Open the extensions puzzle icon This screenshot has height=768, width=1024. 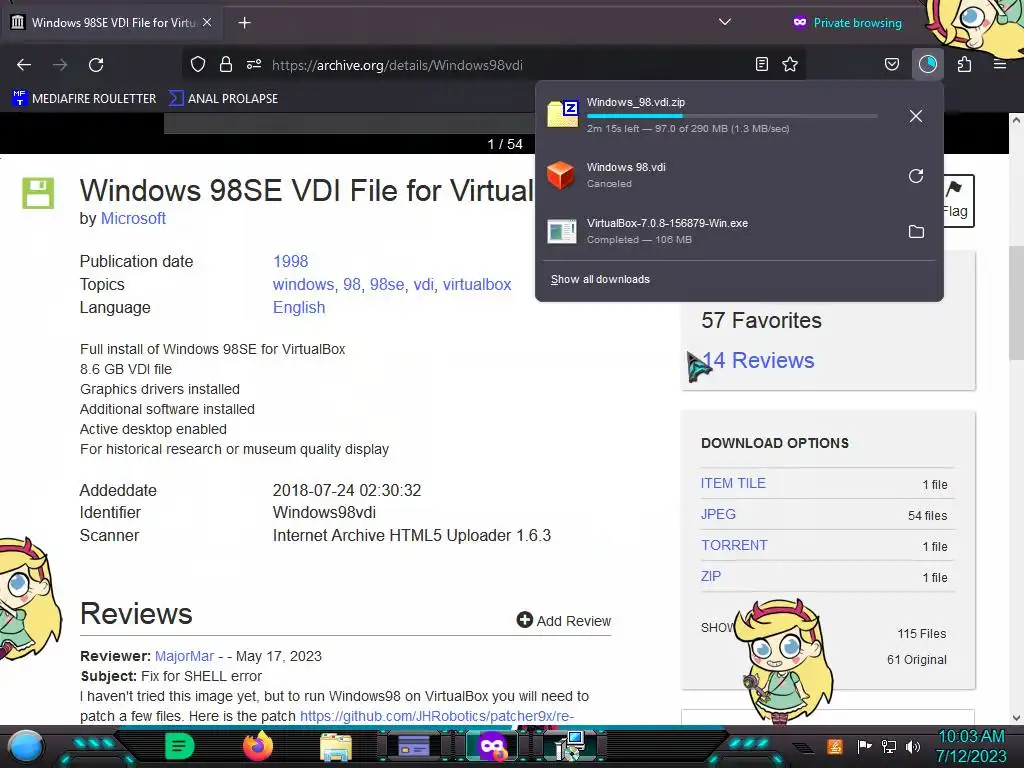tap(964, 64)
